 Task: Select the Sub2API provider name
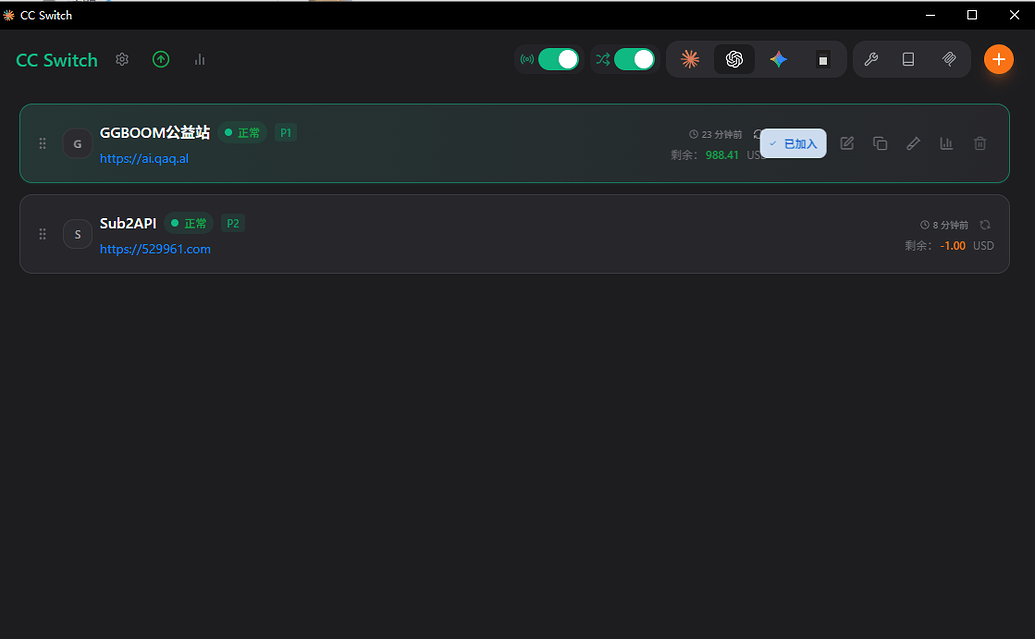click(128, 223)
